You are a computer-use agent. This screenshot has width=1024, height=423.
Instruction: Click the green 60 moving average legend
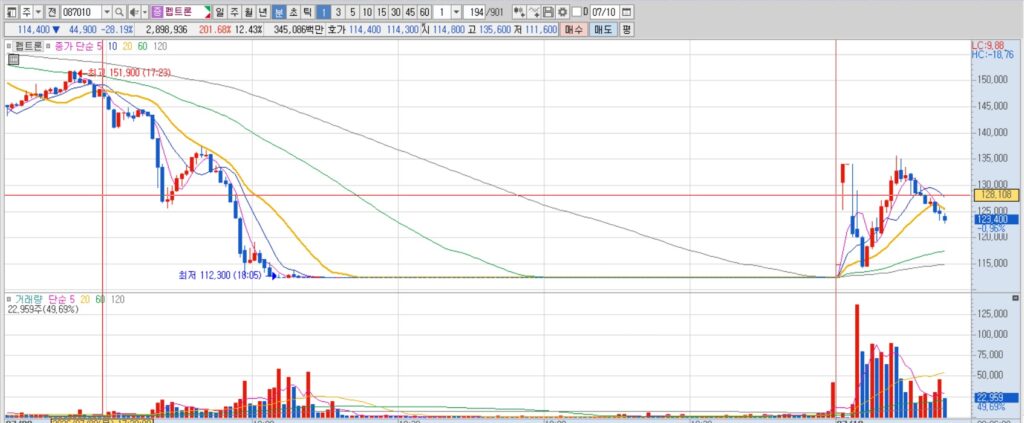pyautogui.click(x=142, y=46)
